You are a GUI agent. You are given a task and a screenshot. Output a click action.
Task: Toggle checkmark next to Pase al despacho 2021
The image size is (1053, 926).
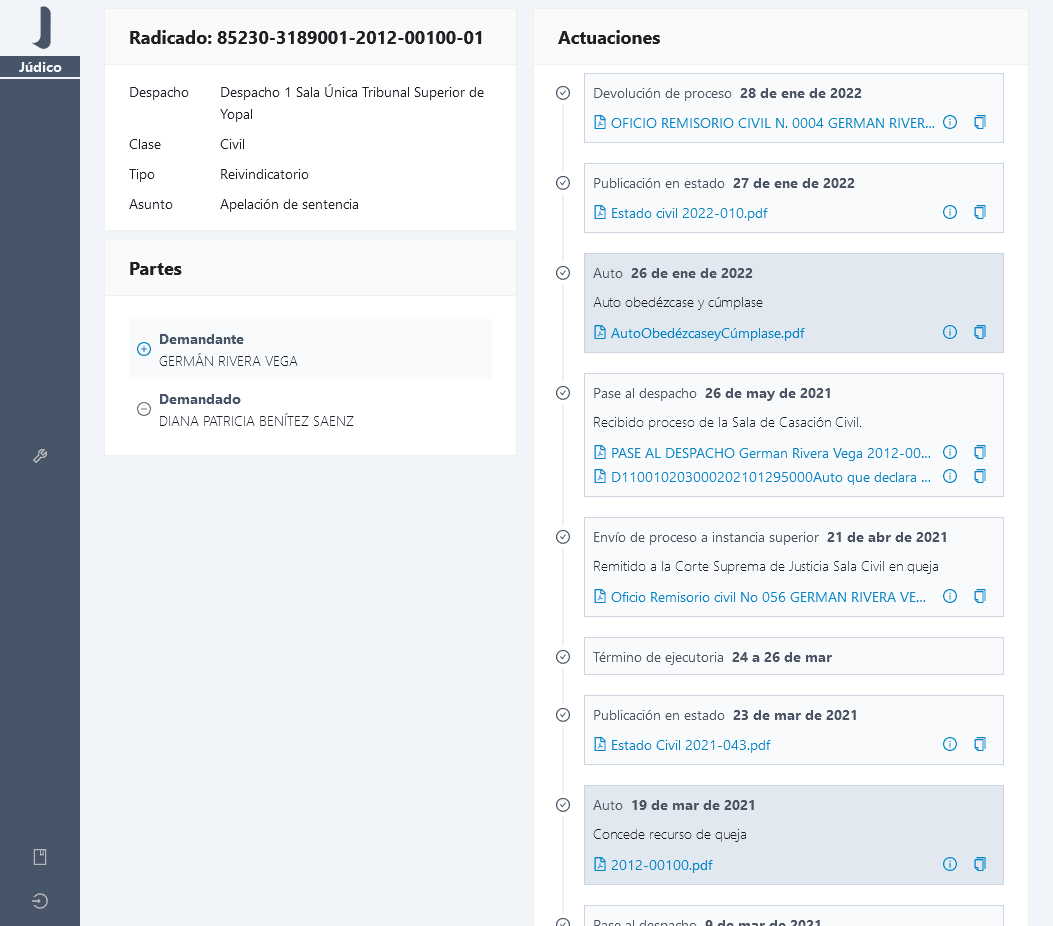click(x=562, y=393)
